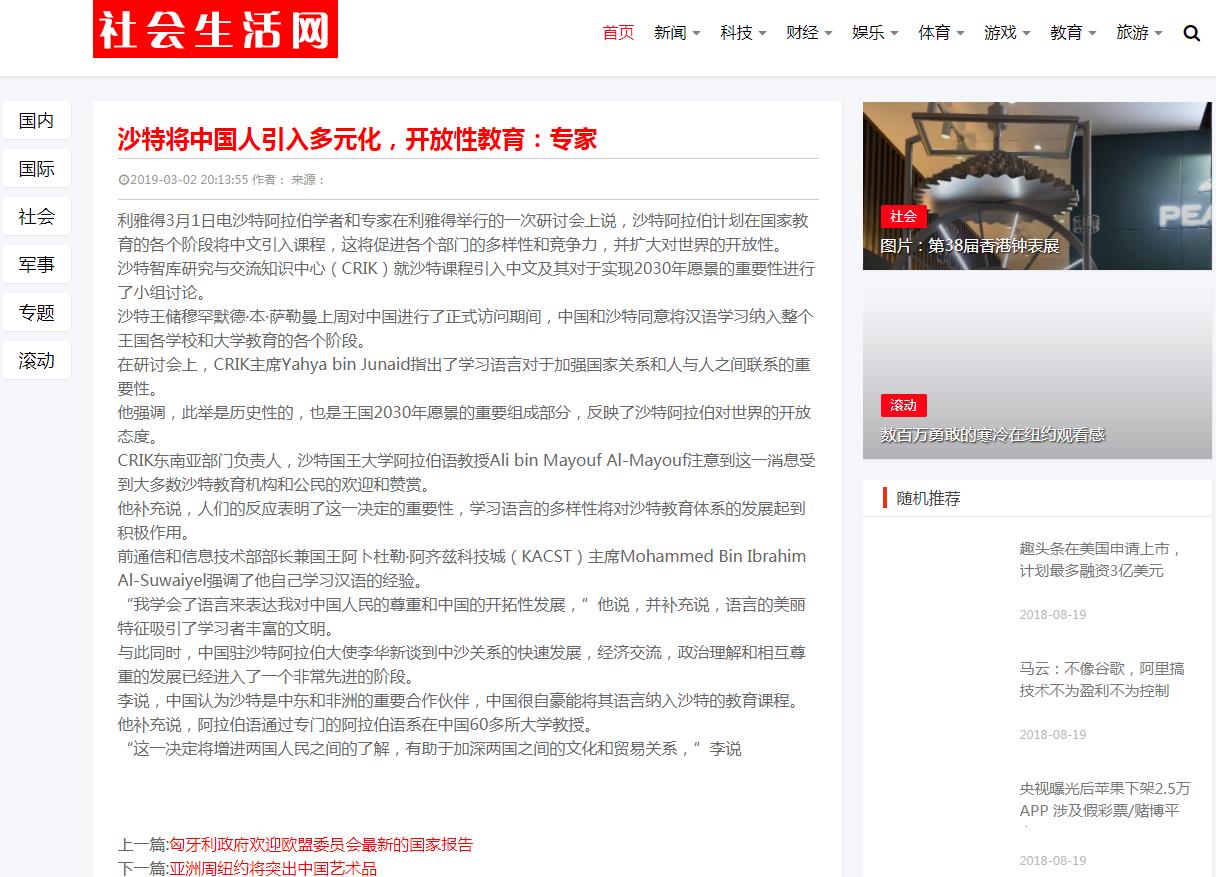The width and height of the screenshot is (1216, 877).
Task: Open 央视曝光后苹果下架2.5万APP article
Action: click(x=1105, y=800)
